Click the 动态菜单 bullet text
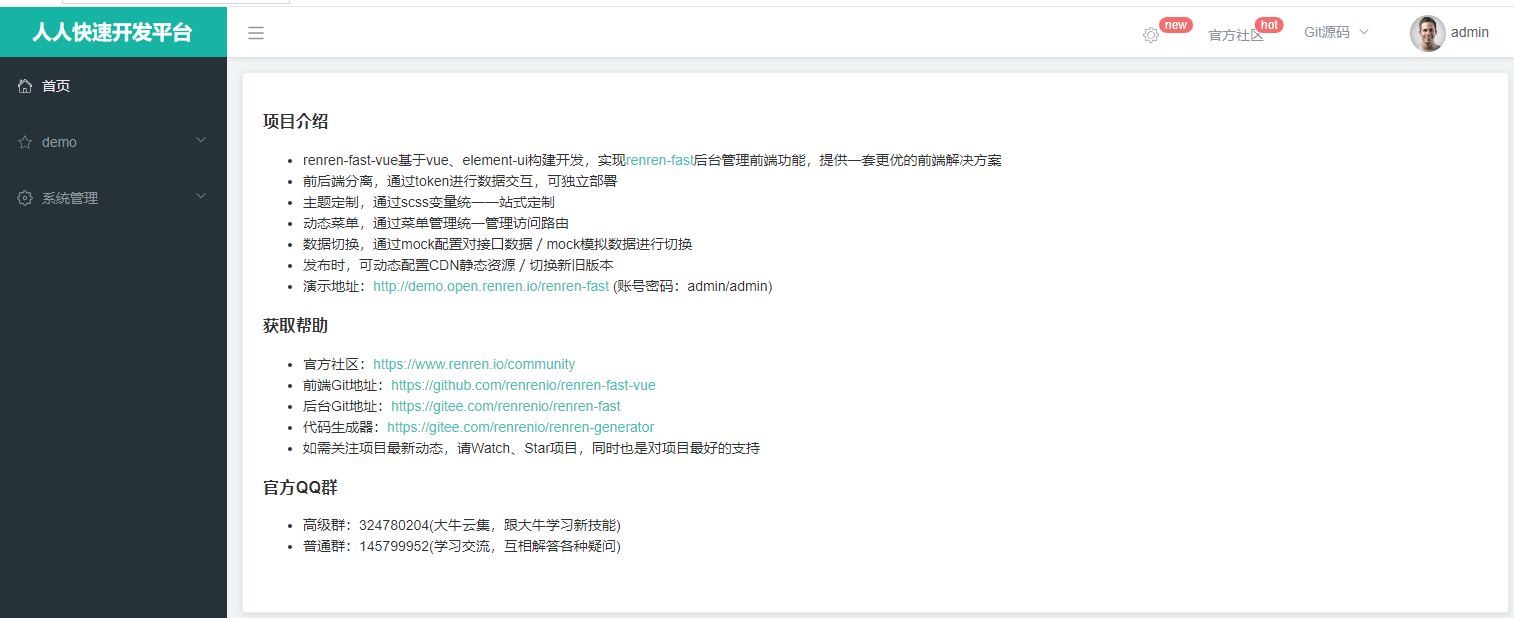 tap(436, 223)
